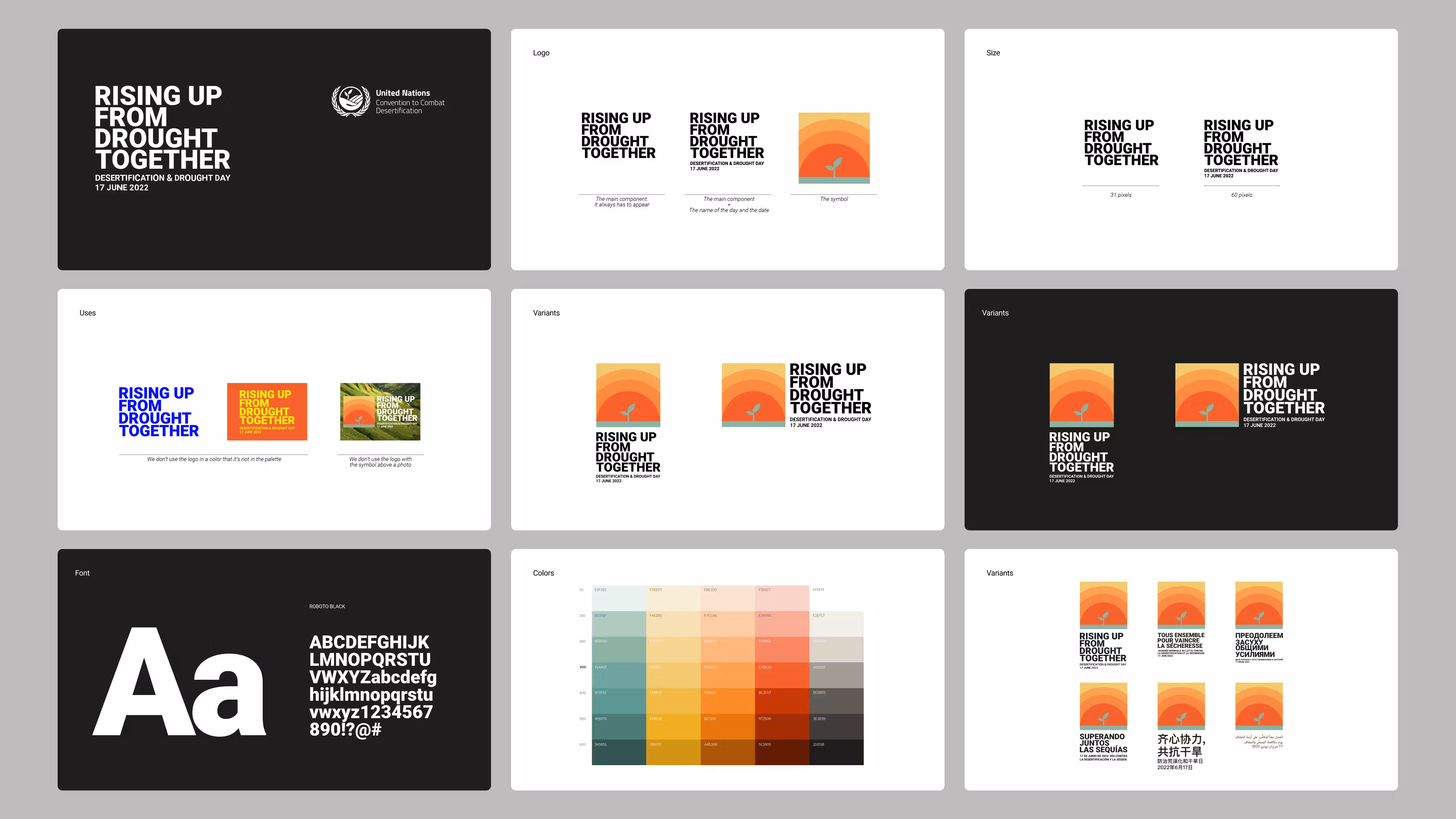
Task: Pick the E8B128 golden yellow swatch
Action: pos(673,727)
